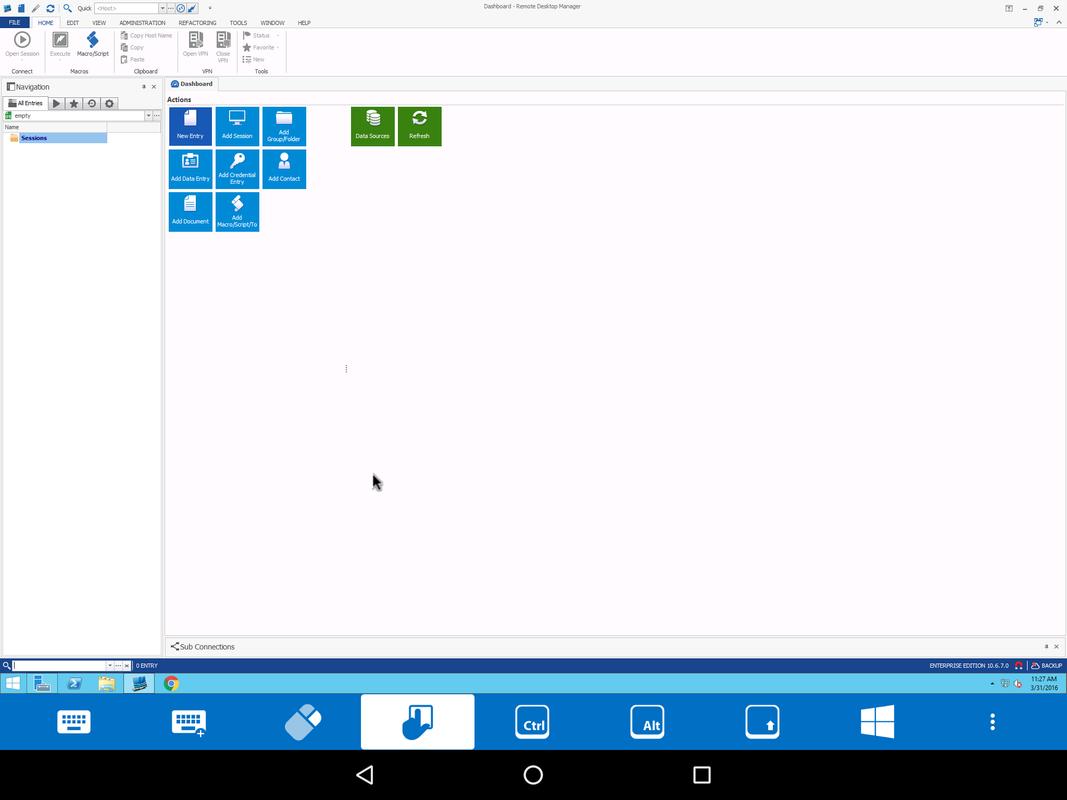Switch to the VIEW ribbon tab
1067x800 pixels.
click(x=99, y=22)
